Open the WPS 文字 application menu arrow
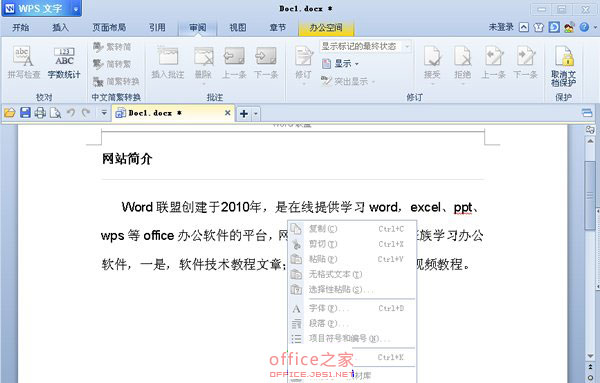 (76, 9)
